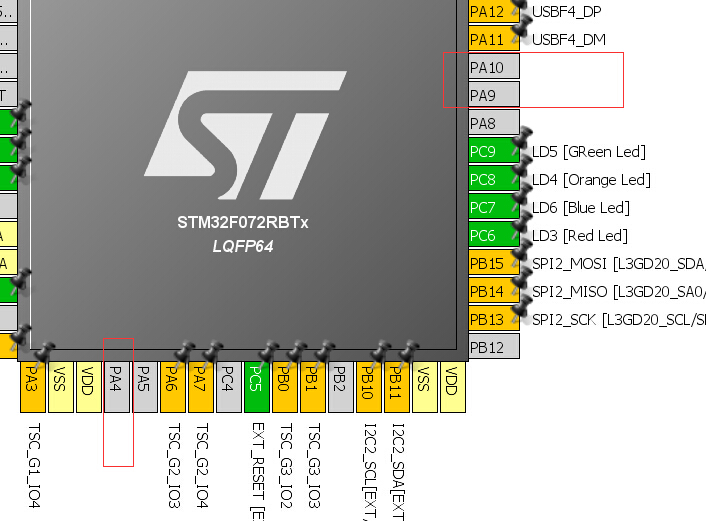Select the PA11 pin

[494, 39]
